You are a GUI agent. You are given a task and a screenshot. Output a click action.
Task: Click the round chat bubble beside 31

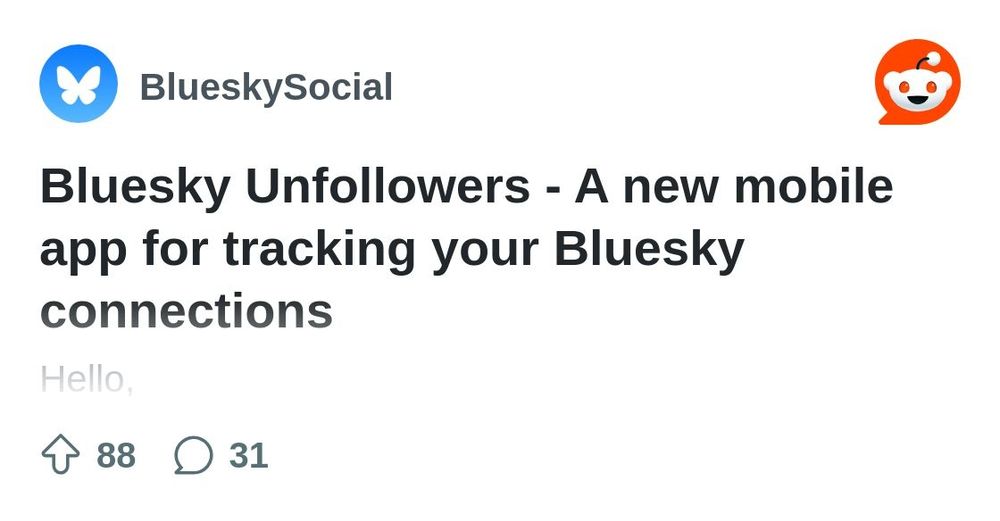coord(193,455)
